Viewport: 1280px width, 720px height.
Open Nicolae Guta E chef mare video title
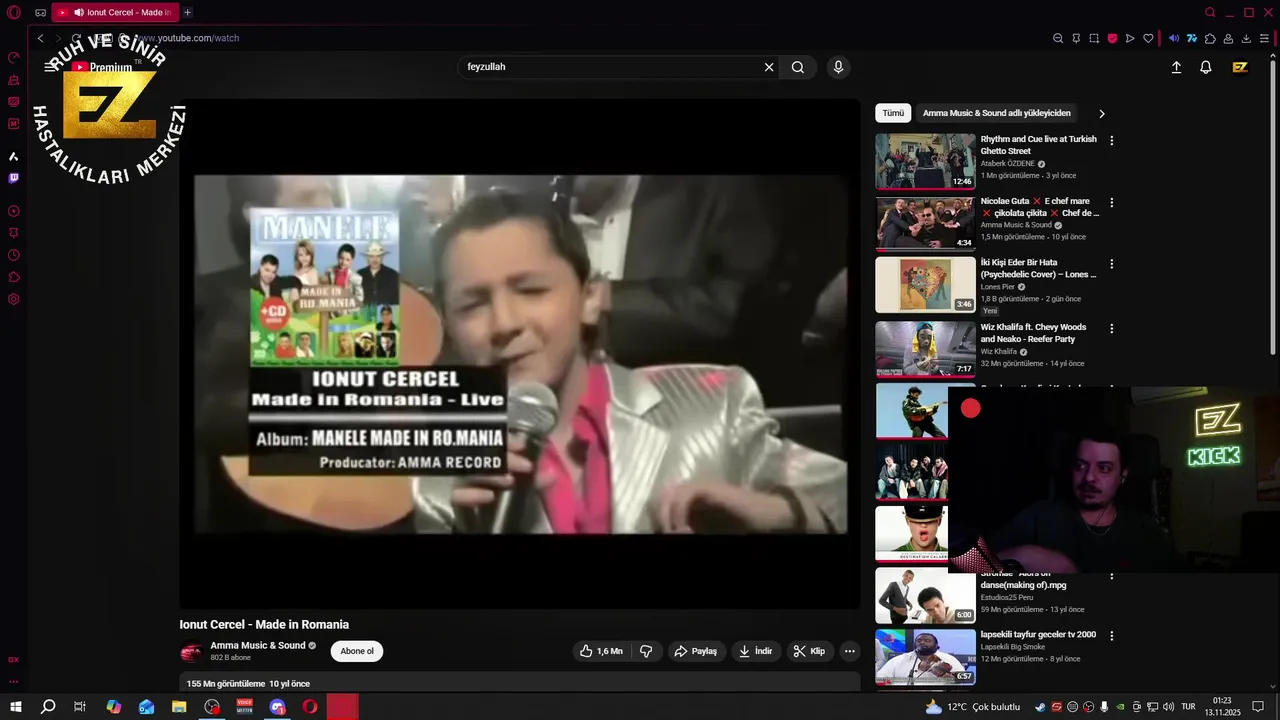tap(1039, 207)
